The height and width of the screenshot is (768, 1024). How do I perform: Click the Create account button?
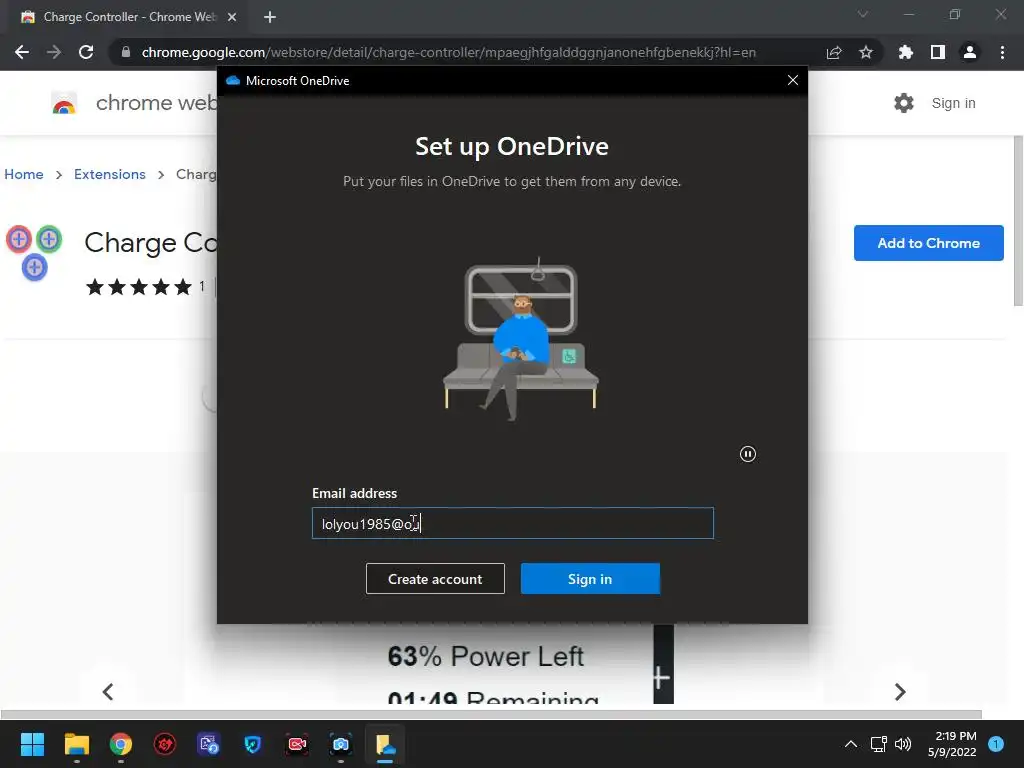(435, 579)
